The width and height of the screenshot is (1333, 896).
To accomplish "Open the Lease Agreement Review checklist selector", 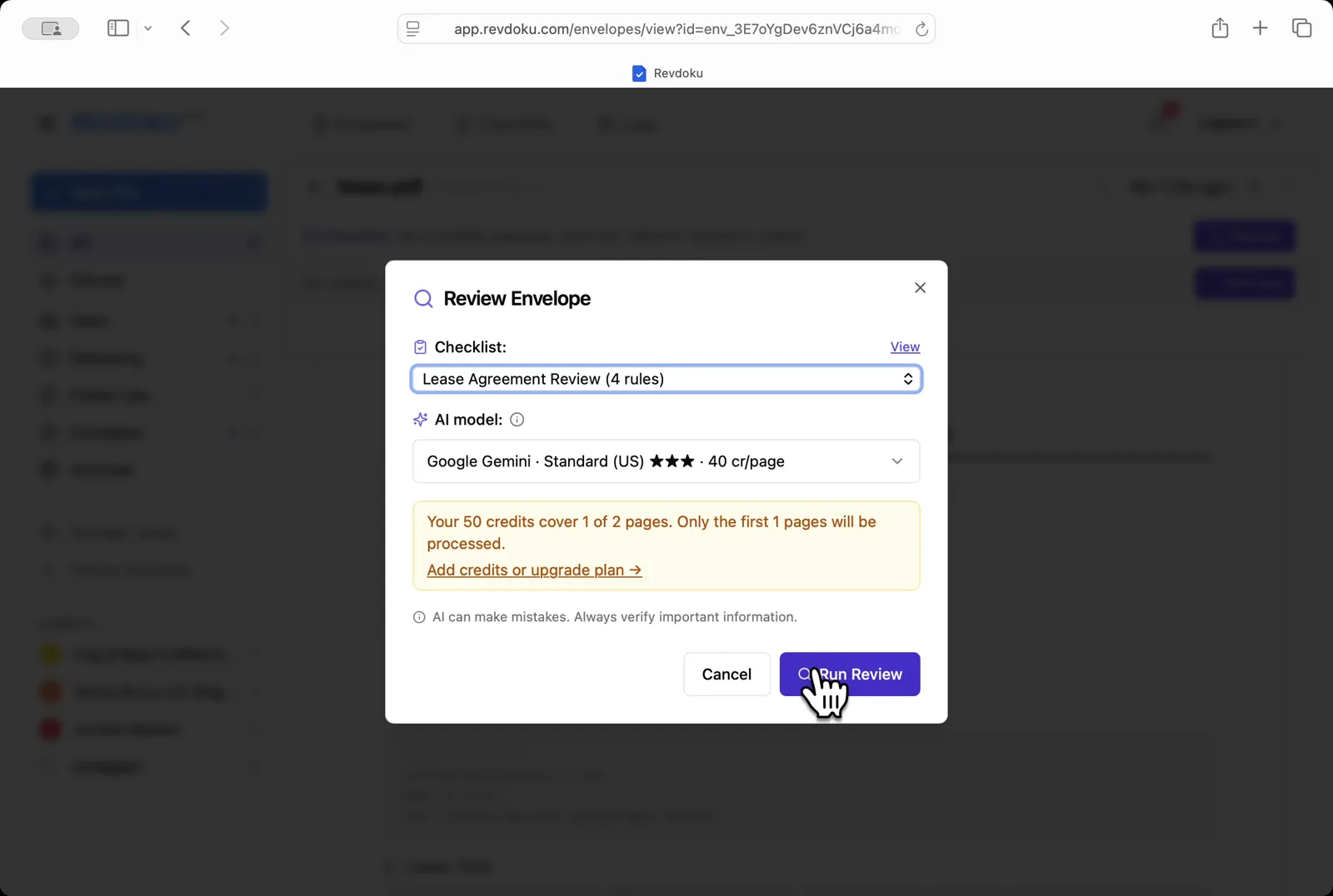I will (666, 379).
